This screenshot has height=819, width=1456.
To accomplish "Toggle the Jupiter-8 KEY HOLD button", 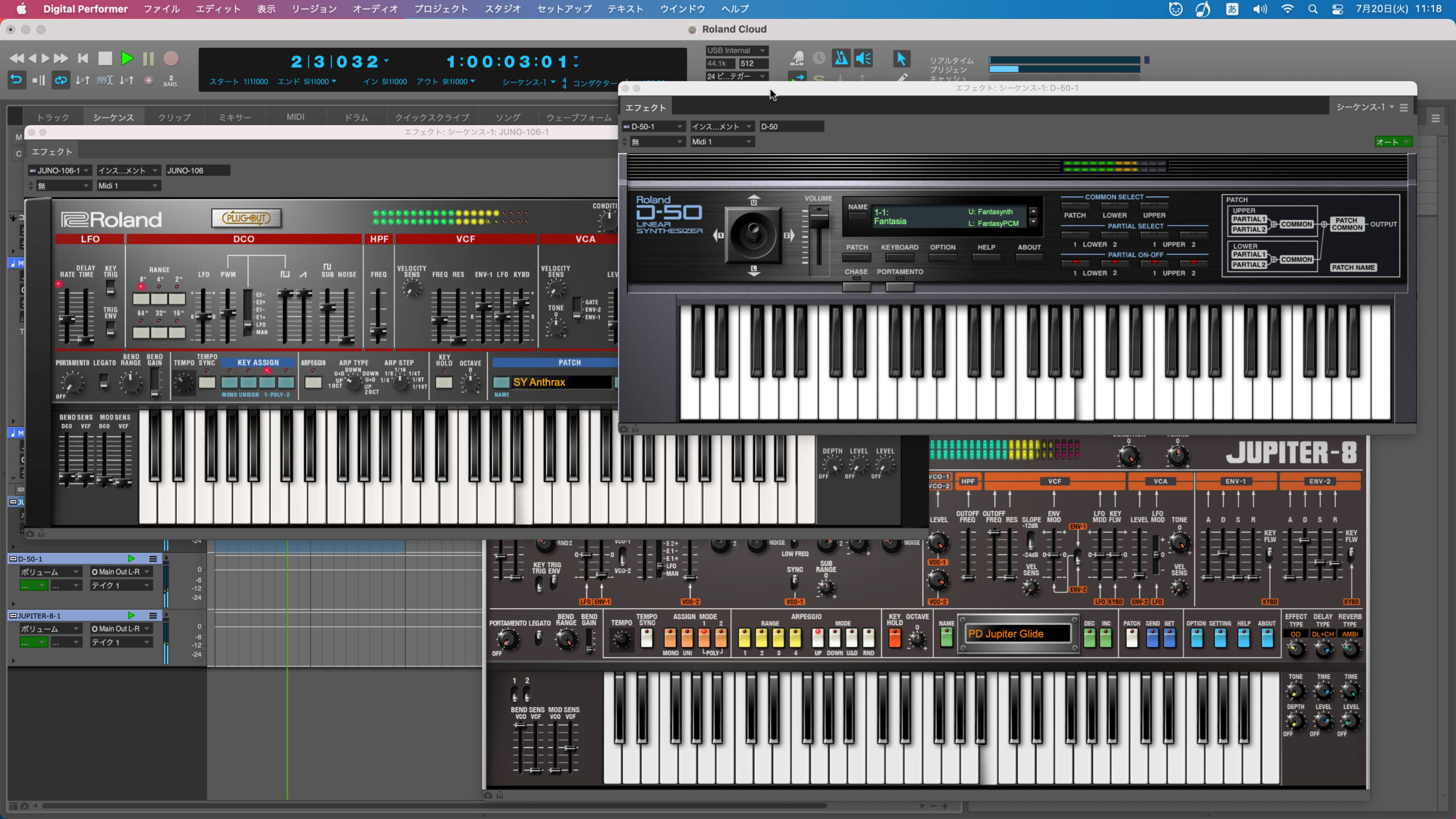I will [x=895, y=638].
